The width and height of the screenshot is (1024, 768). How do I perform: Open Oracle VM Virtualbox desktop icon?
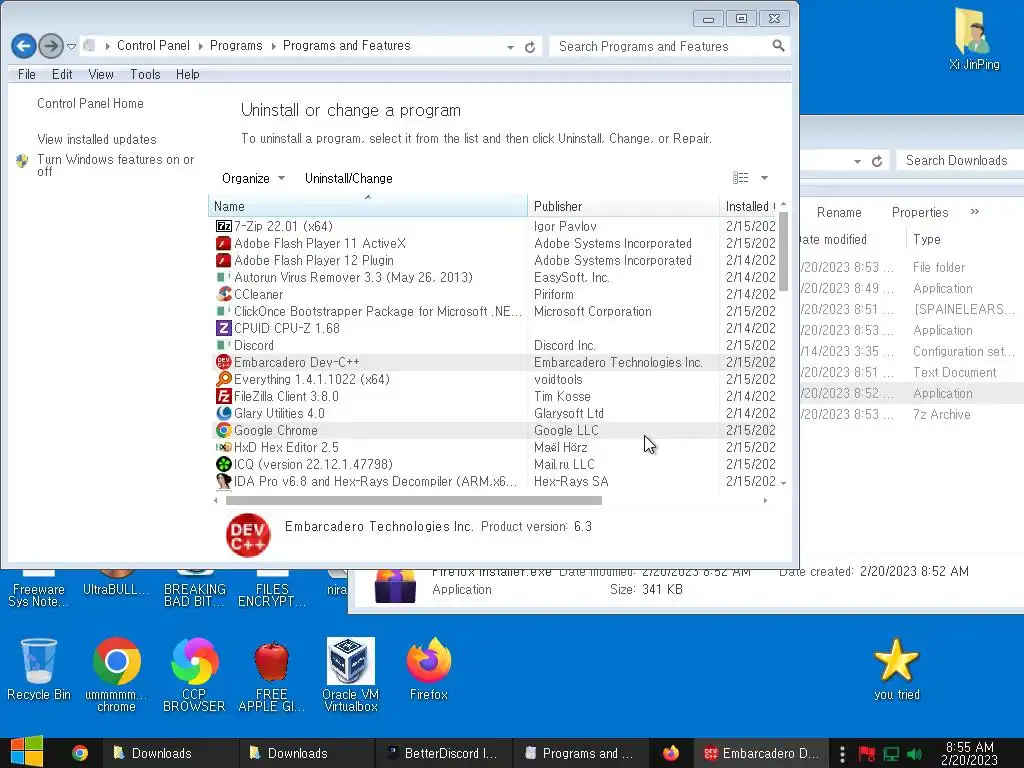coord(351,675)
